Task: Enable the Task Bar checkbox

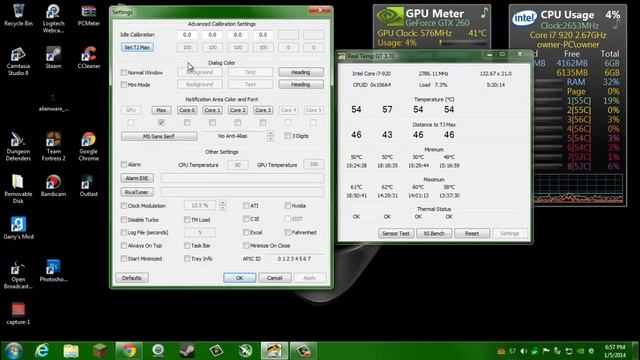Action: click(x=187, y=246)
